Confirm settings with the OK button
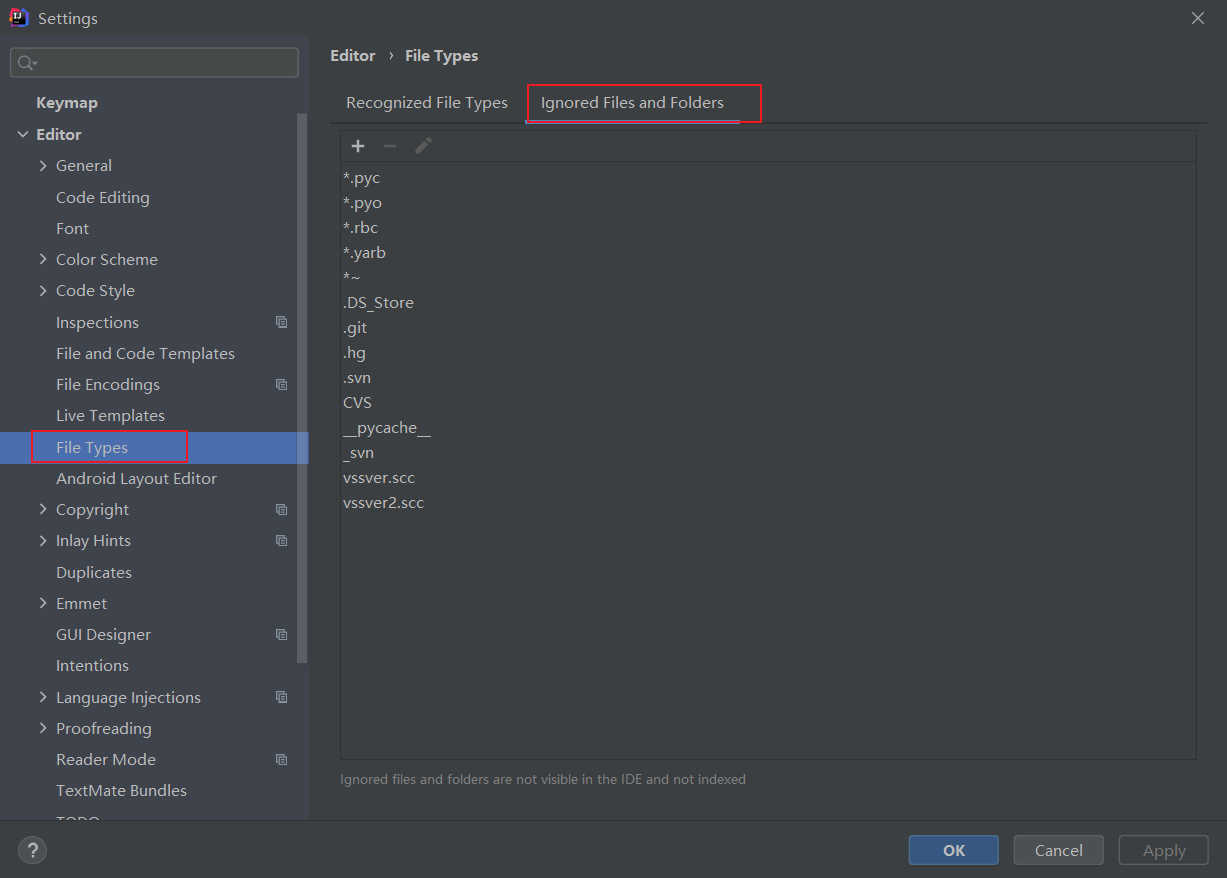The width and height of the screenshot is (1227, 878). (953, 850)
